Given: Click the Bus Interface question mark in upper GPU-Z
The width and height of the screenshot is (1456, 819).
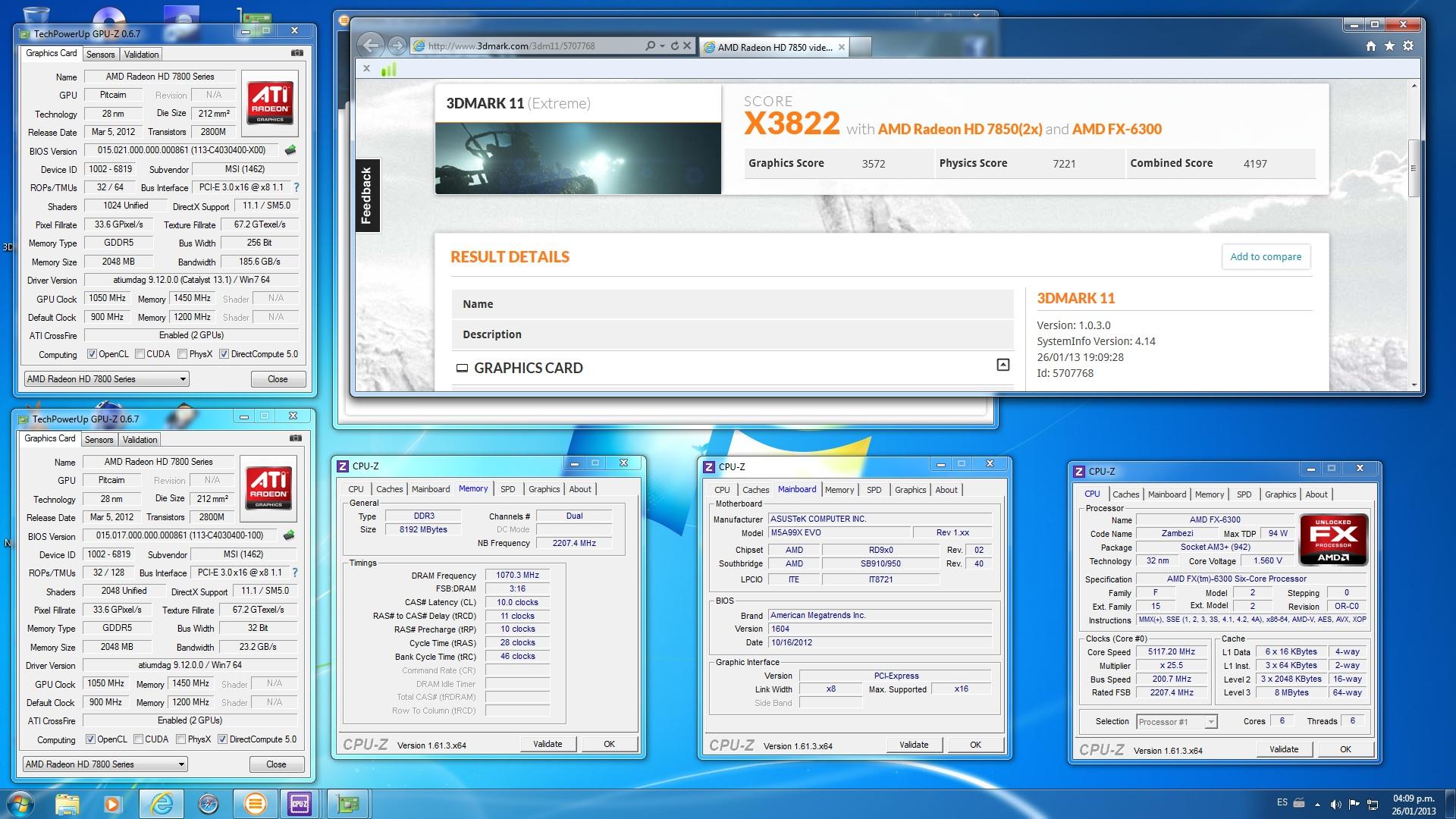Looking at the screenshot, I should [296, 187].
